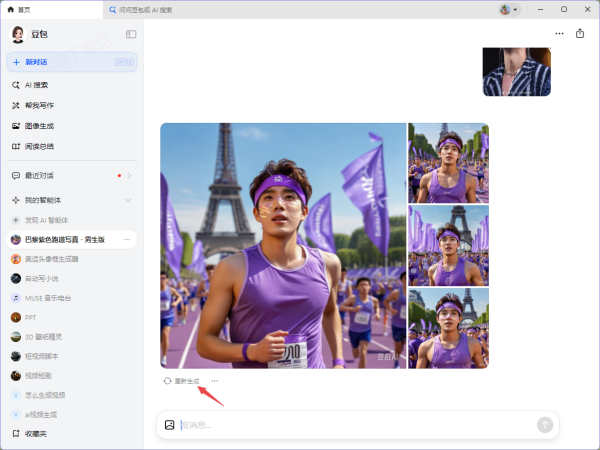600x450 pixels.
Task: Open 图像生成 from the sidebar
Action: point(39,126)
